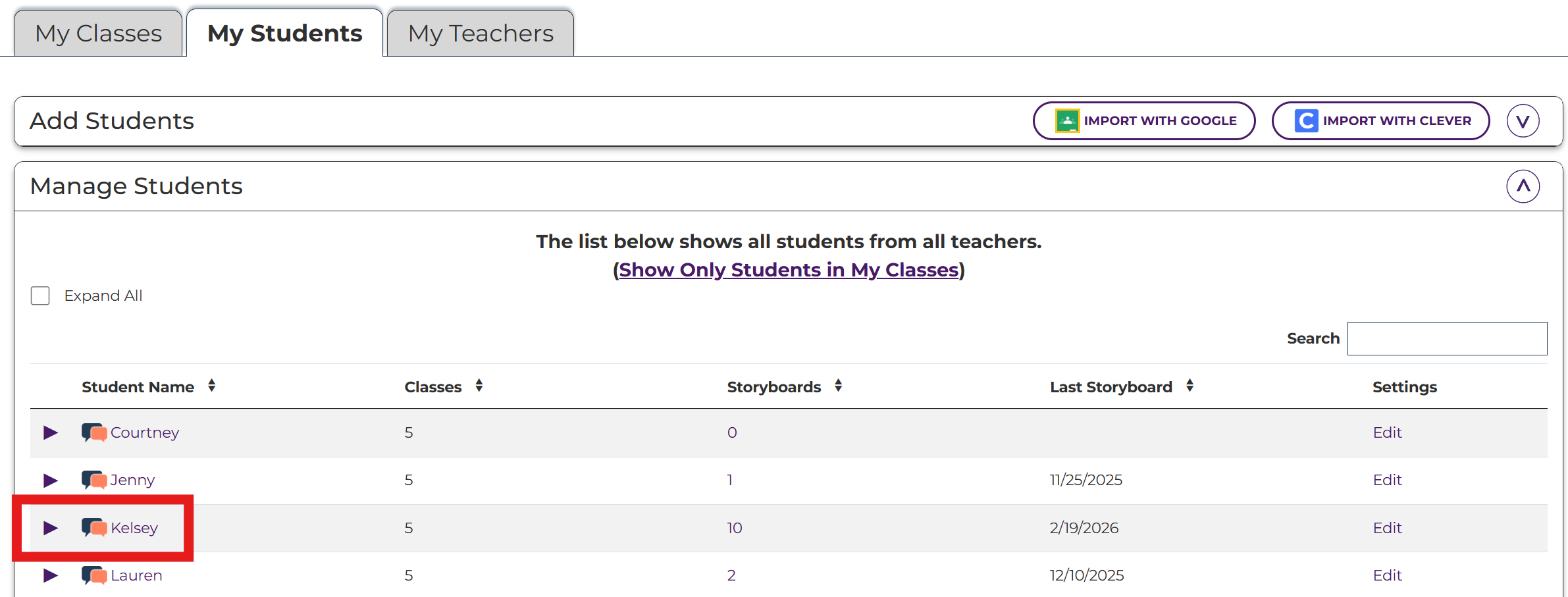Sort by Last Storyboard date arrows
This screenshot has width=1568, height=597.
point(1189,386)
